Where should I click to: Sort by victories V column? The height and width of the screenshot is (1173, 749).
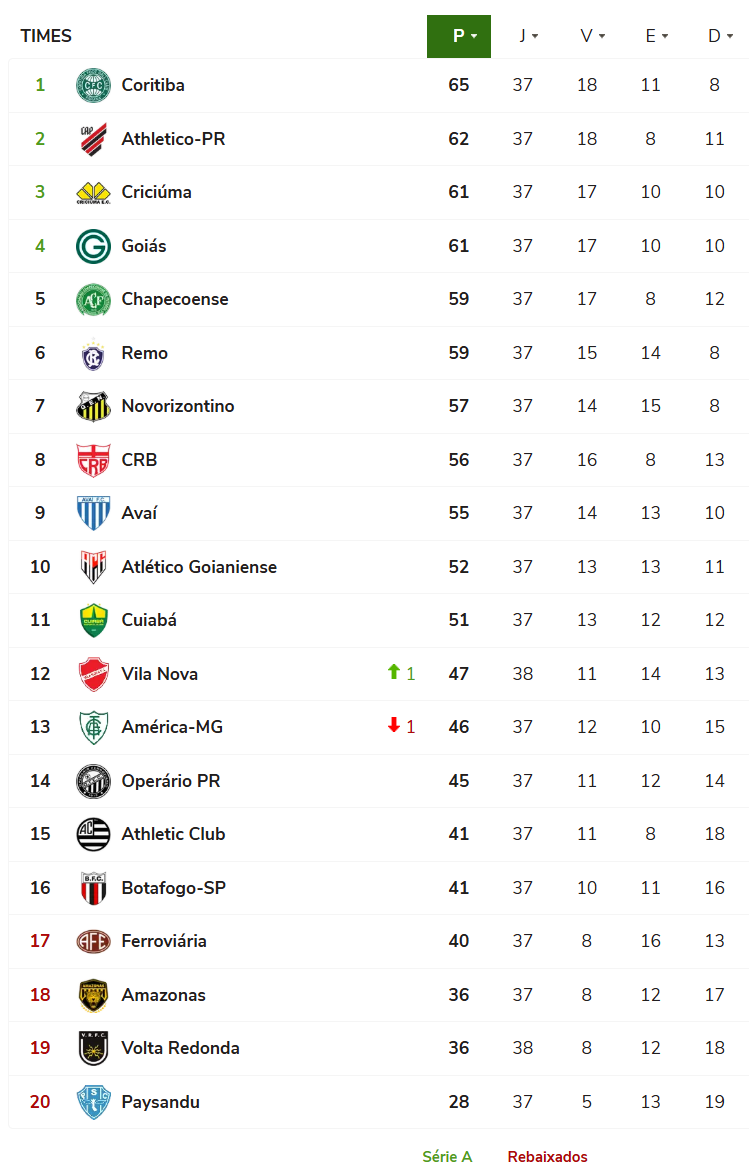[x=592, y=36]
